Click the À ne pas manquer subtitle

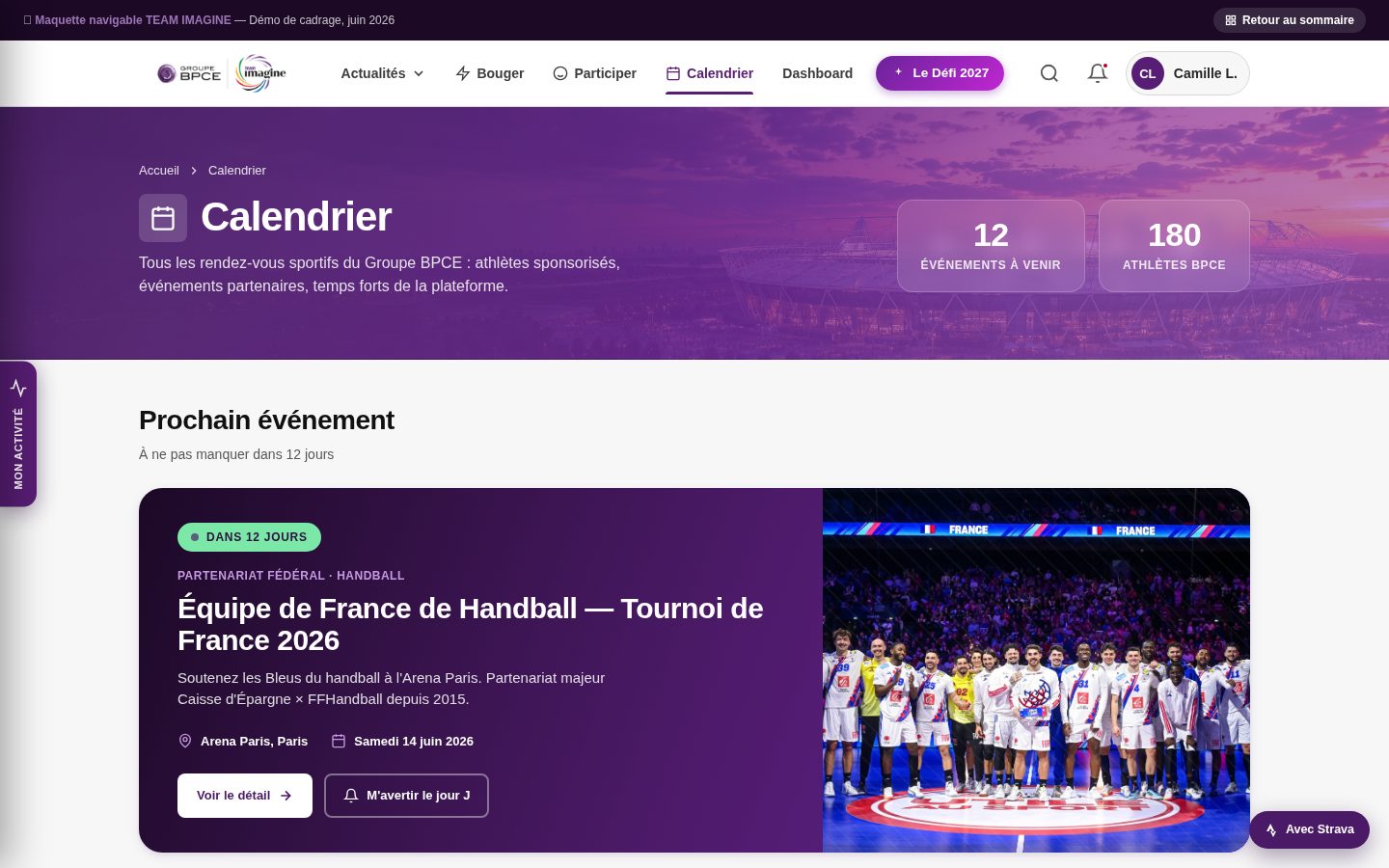pyautogui.click(x=236, y=454)
